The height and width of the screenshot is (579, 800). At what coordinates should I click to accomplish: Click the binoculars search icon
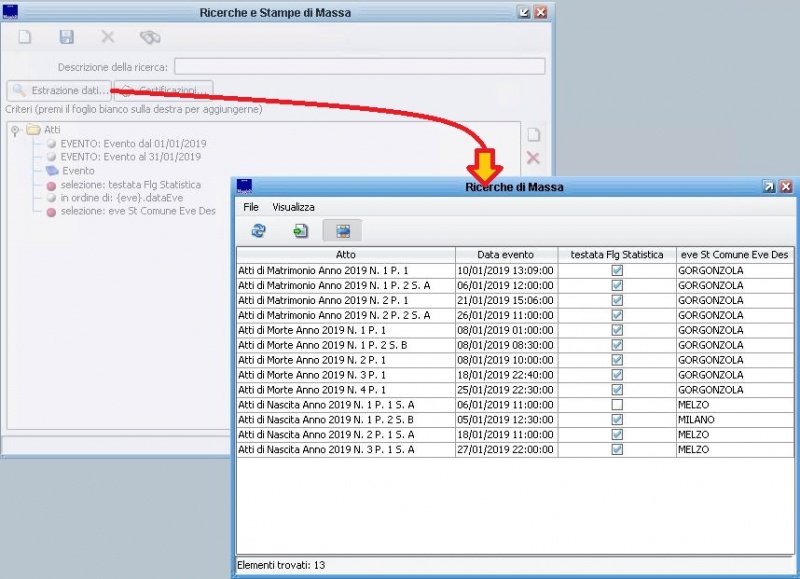(x=150, y=37)
